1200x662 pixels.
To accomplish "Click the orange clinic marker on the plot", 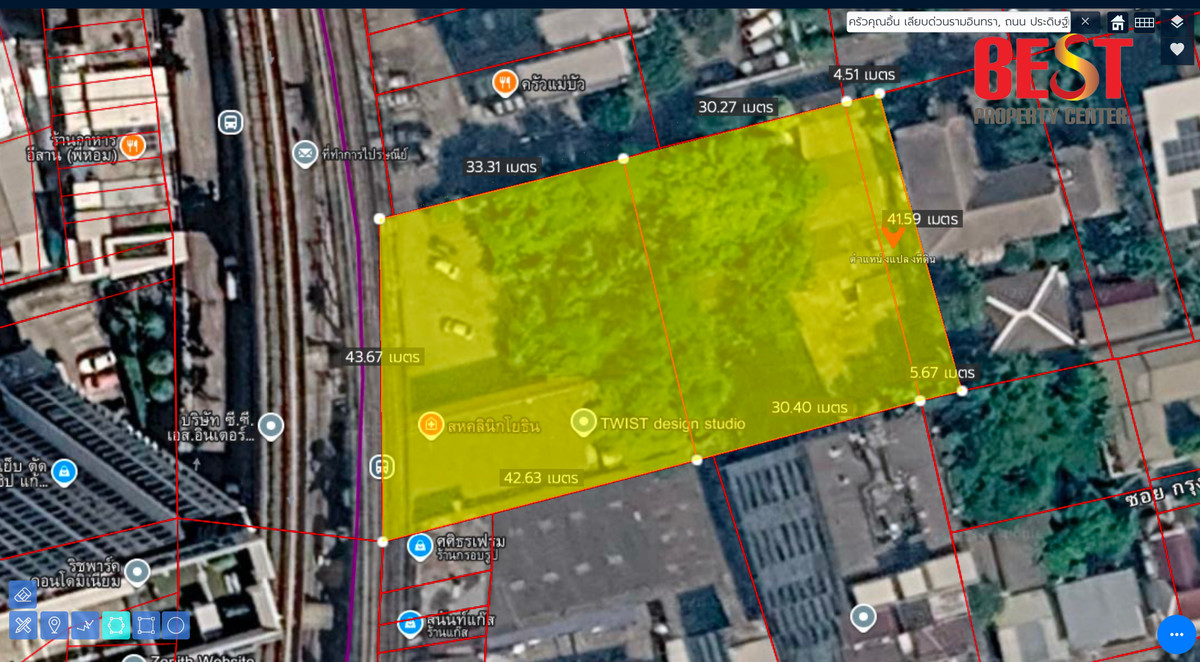I will pyautogui.click(x=430, y=425).
